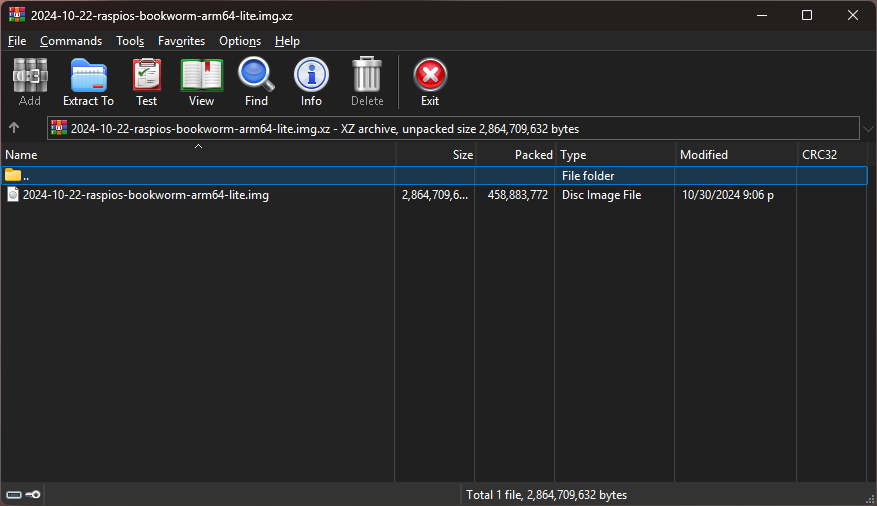This screenshot has height=506, width=877.
Task: Select the raspios-bookworm-arm64-lite.img file
Action: (x=145, y=195)
